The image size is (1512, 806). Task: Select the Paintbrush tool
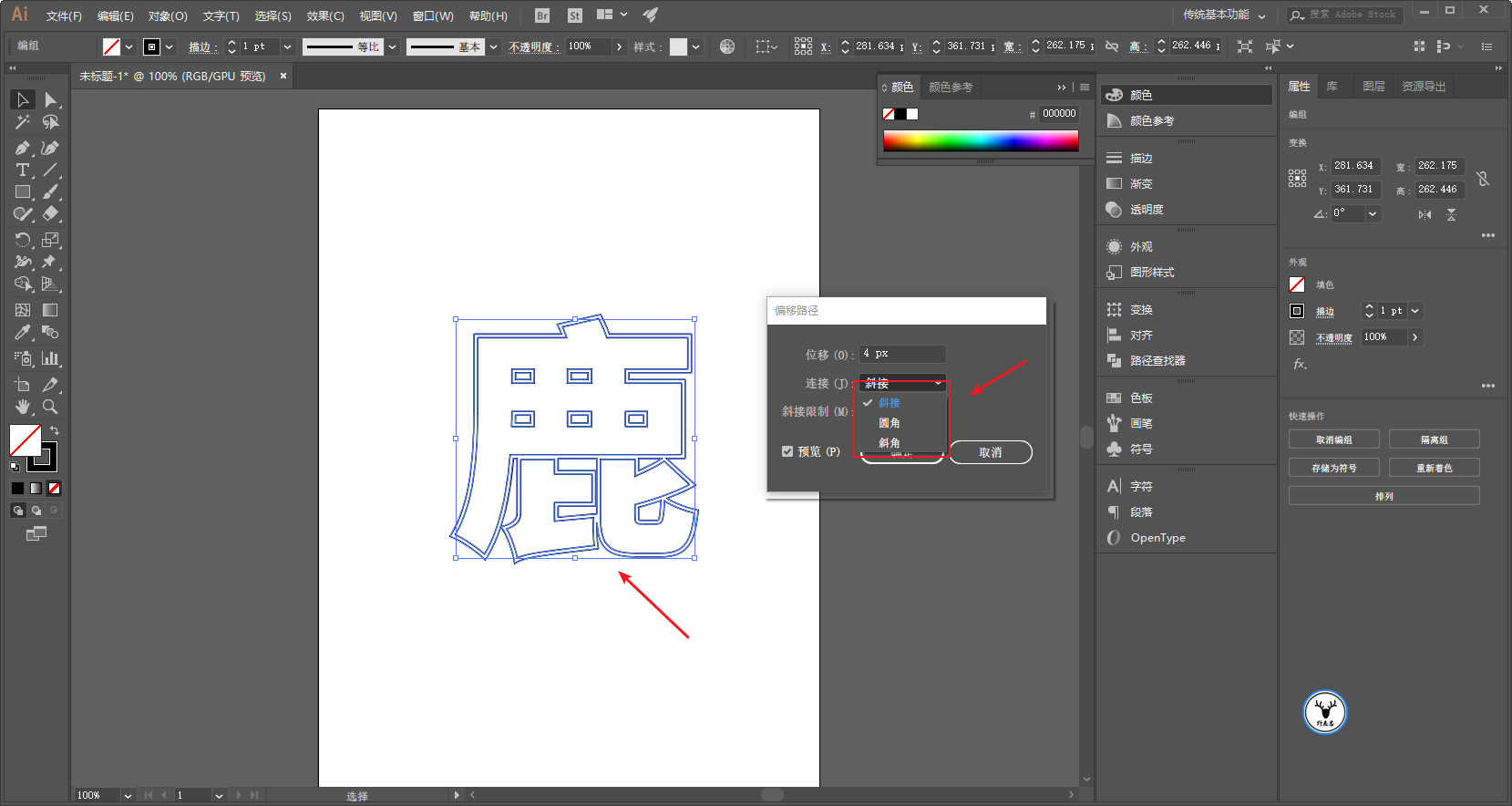point(51,191)
